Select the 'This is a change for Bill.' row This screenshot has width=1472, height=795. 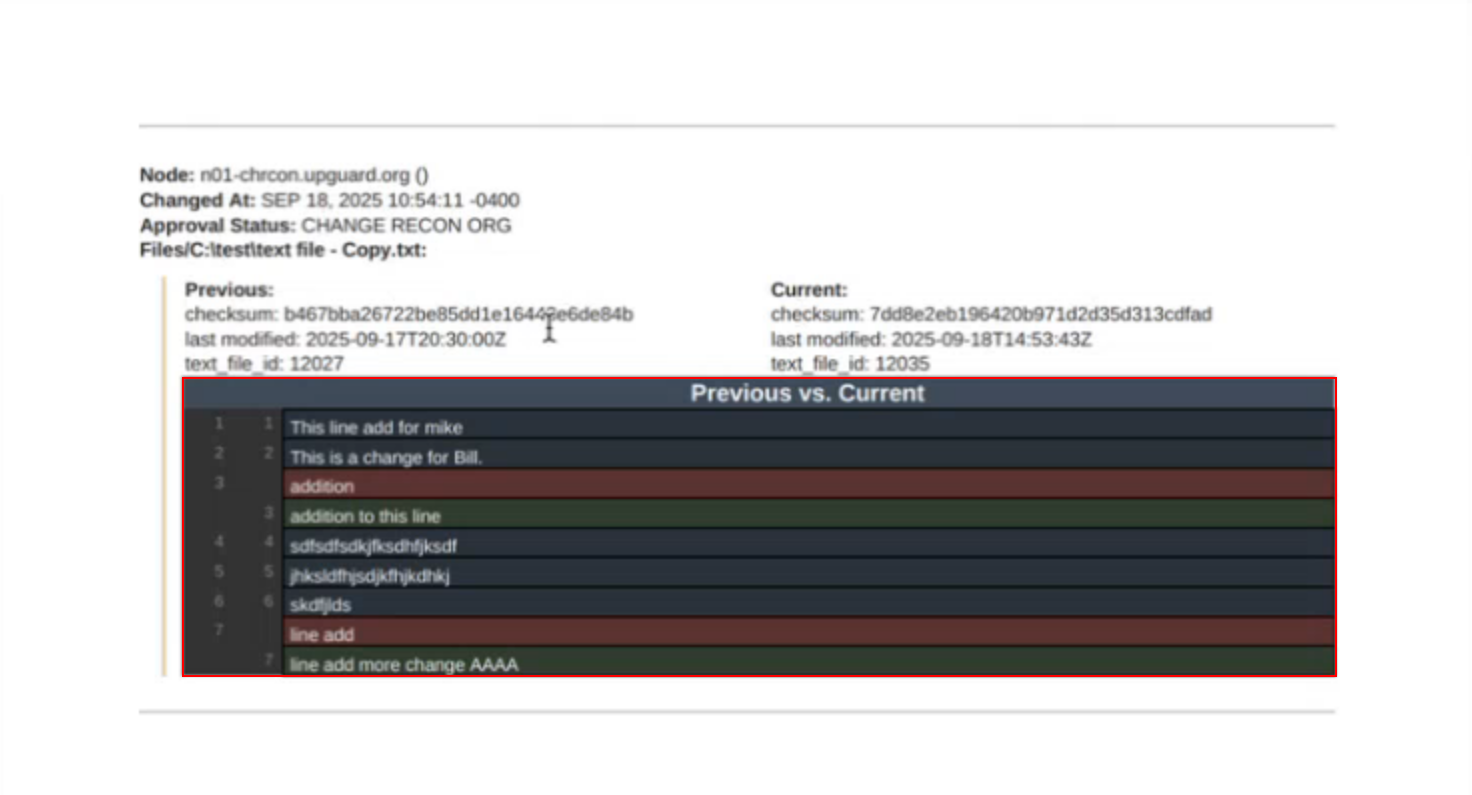[386, 458]
